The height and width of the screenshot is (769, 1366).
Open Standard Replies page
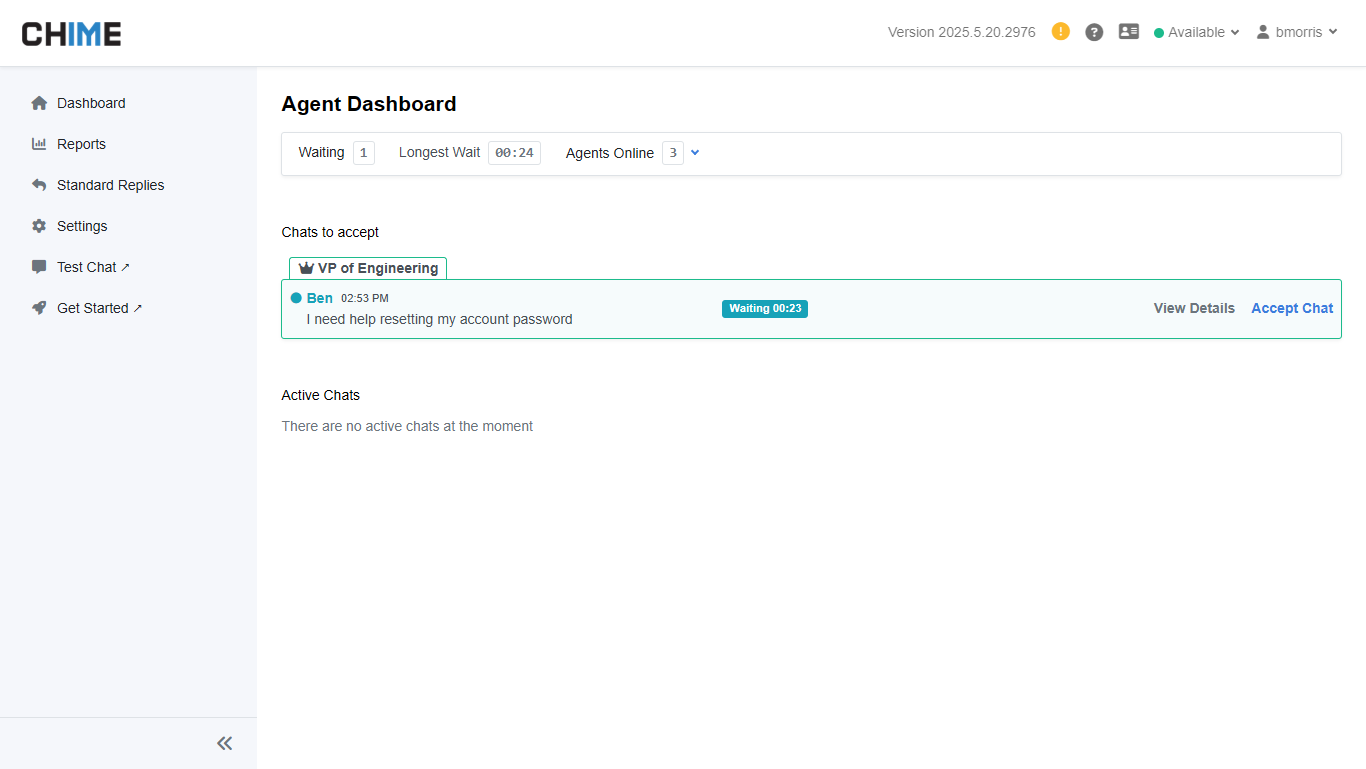coord(110,185)
